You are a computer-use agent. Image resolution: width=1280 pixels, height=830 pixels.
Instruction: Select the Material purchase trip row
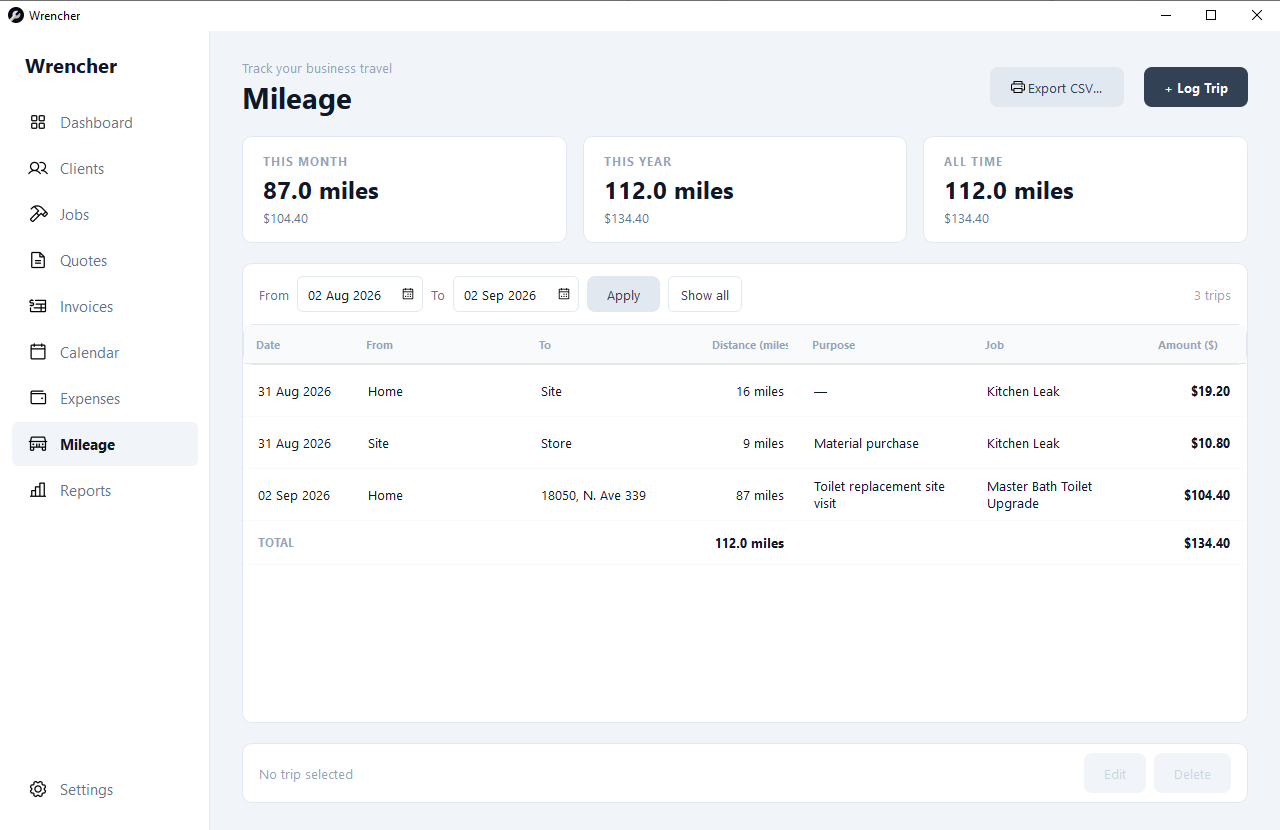[744, 443]
